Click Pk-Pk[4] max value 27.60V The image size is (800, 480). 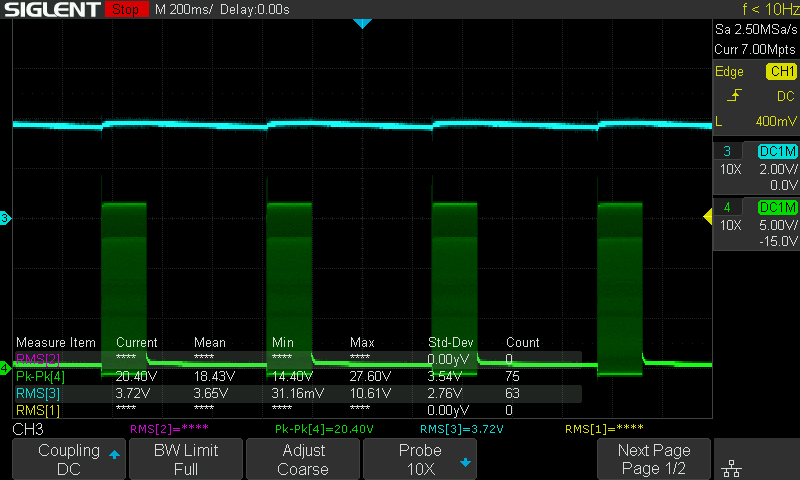point(370,376)
